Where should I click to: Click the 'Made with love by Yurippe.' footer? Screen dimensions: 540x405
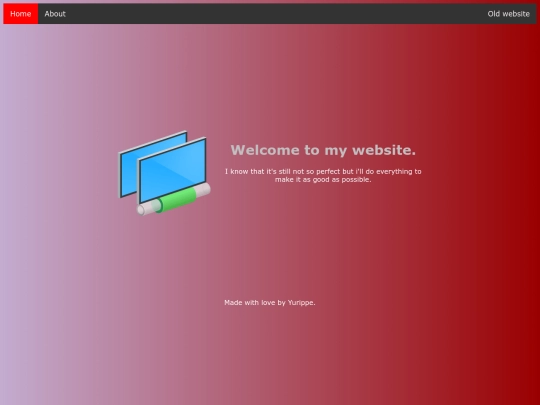(x=270, y=303)
